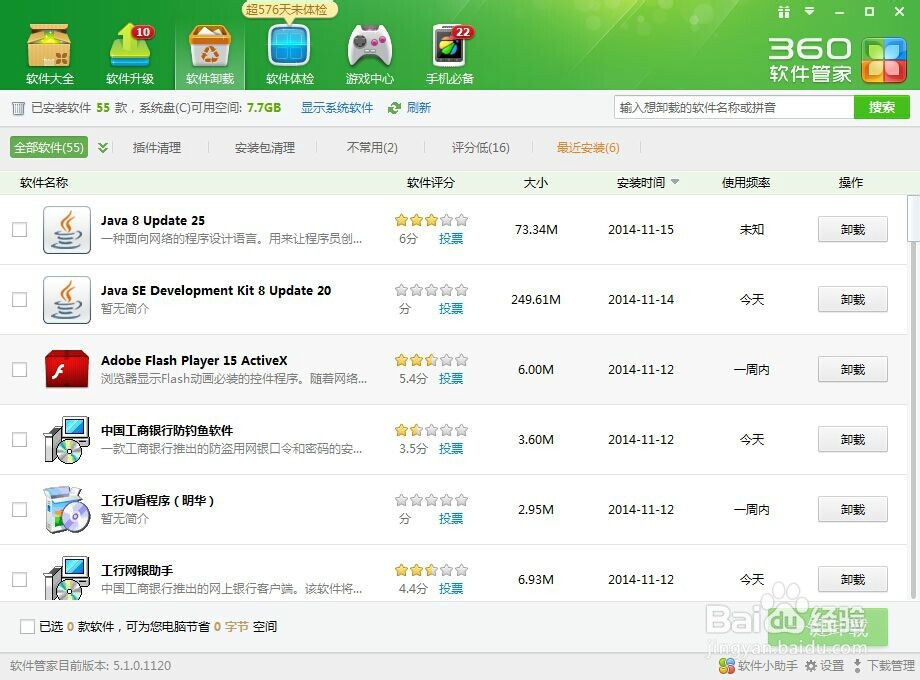Open the title bar main menu dropdown arrow

tap(810, 11)
